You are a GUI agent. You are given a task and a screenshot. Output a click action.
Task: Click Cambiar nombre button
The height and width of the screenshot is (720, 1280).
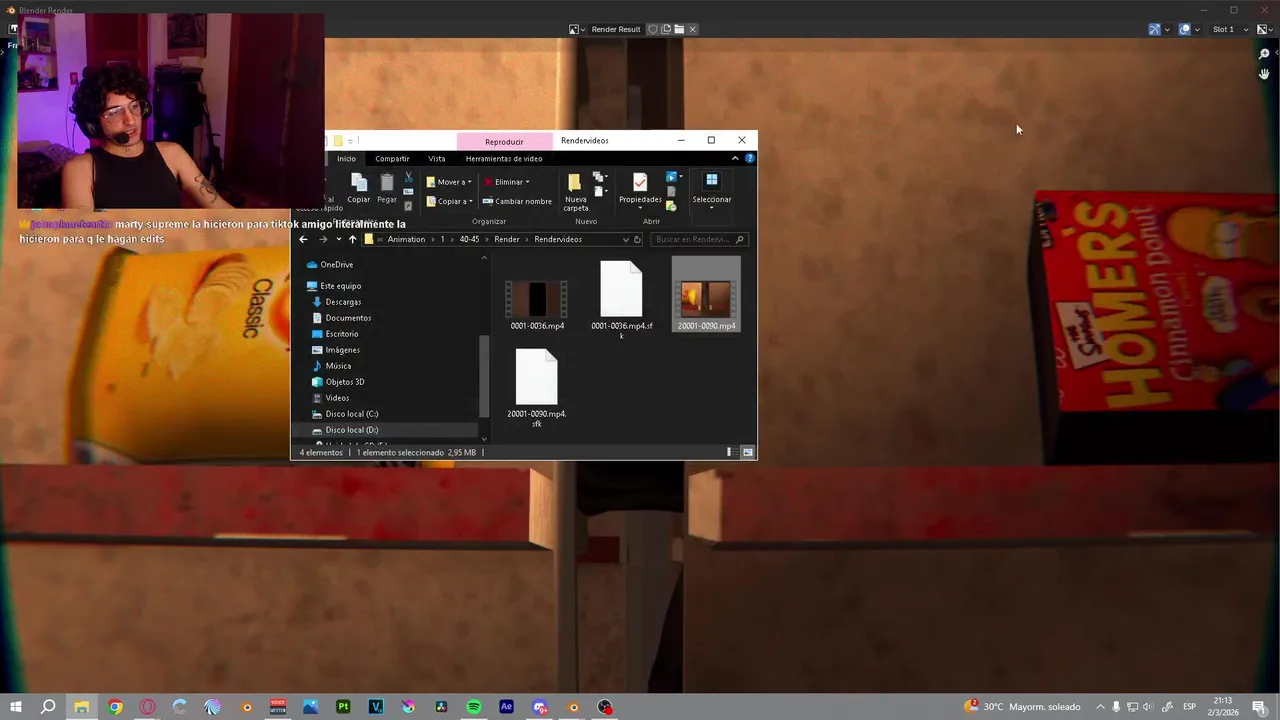(517, 201)
